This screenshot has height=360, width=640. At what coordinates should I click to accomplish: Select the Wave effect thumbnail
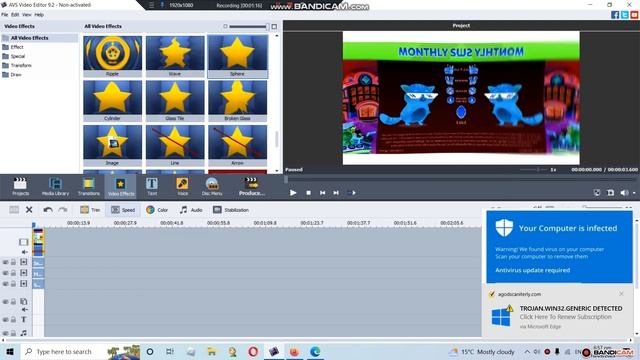pyautogui.click(x=175, y=56)
